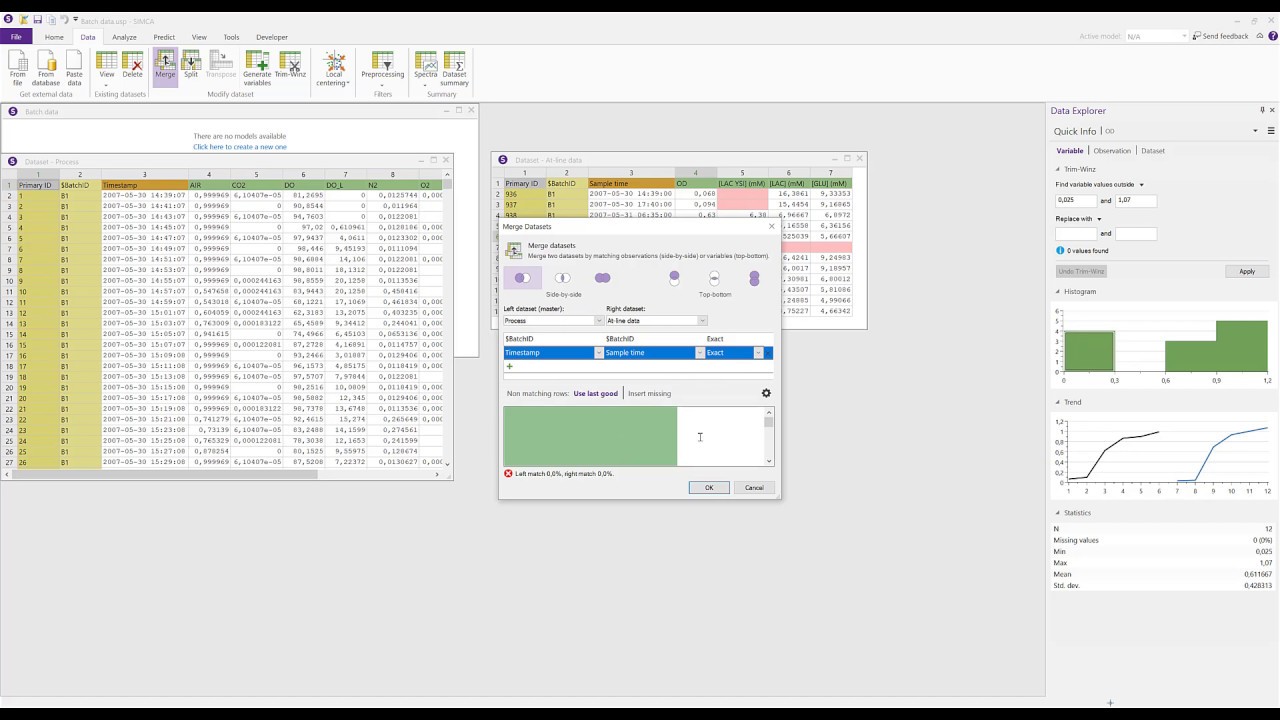Viewport: 1280px width, 720px height.
Task: Click the undo arrow in quick access toolbar
Action: pos(64,20)
